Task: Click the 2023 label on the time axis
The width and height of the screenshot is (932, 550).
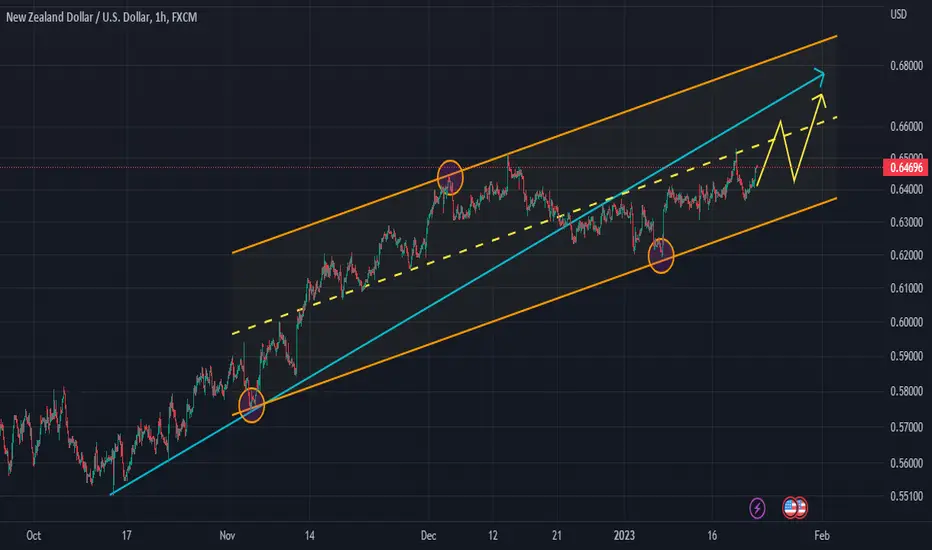Action: point(624,535)
